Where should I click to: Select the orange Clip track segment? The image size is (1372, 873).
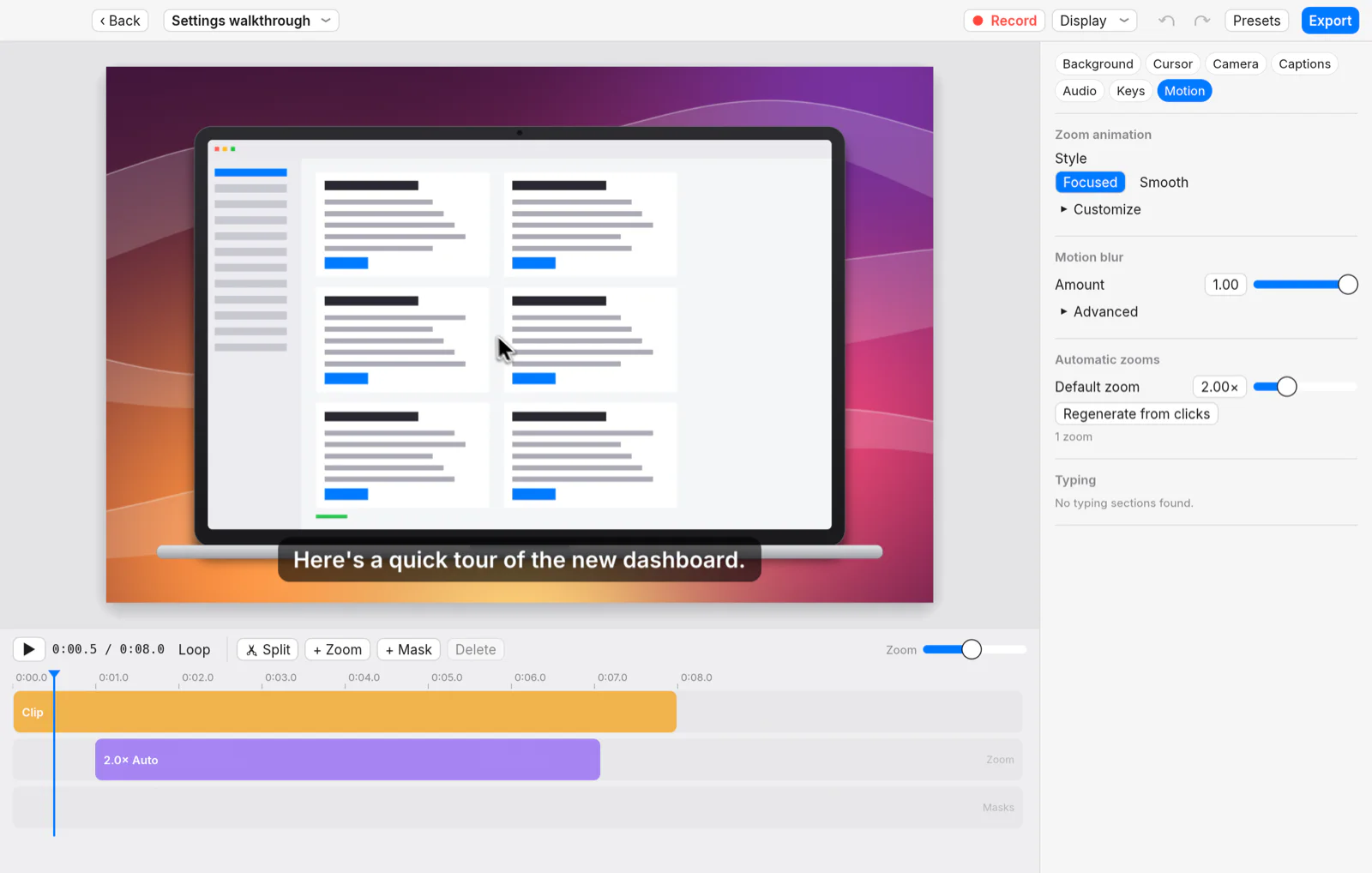tap(345, 712)
